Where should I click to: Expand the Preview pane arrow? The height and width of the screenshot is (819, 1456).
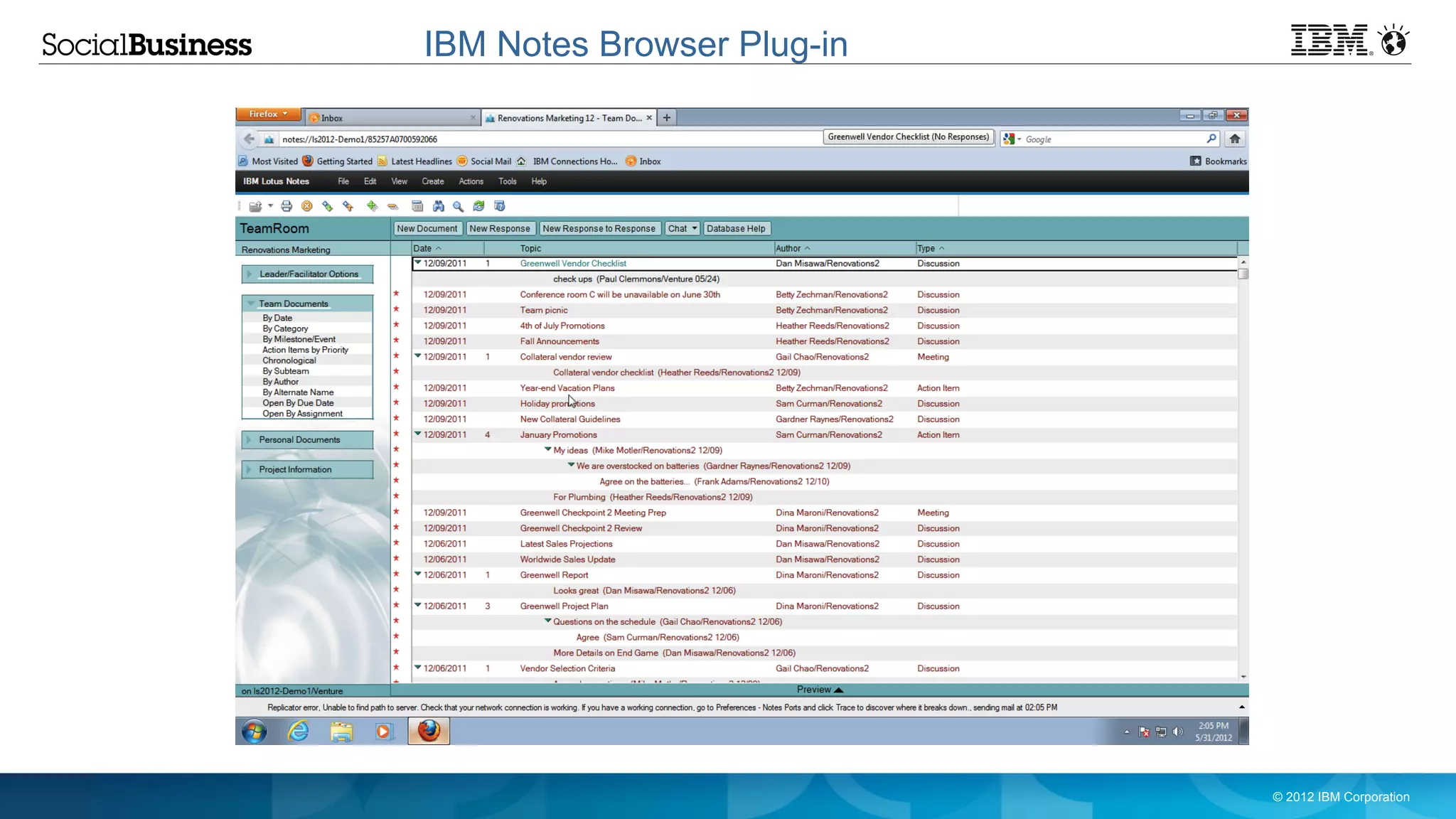pyautogui.click(x=838, y=690)
